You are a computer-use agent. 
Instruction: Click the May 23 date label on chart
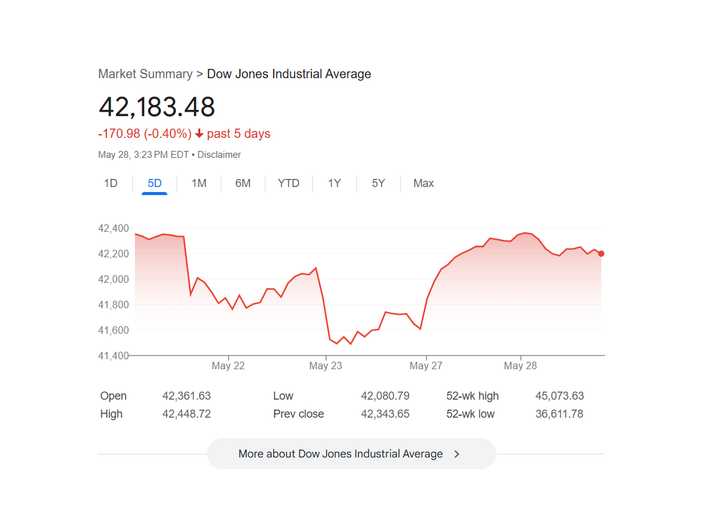click(x=326, y=366)
